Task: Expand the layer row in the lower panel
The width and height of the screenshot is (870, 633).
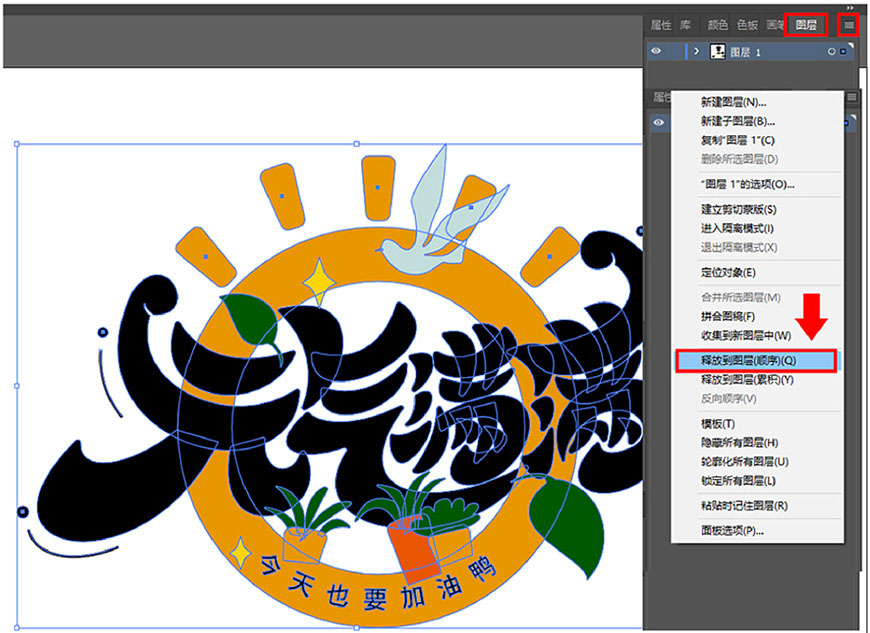Action: [695, 120]
